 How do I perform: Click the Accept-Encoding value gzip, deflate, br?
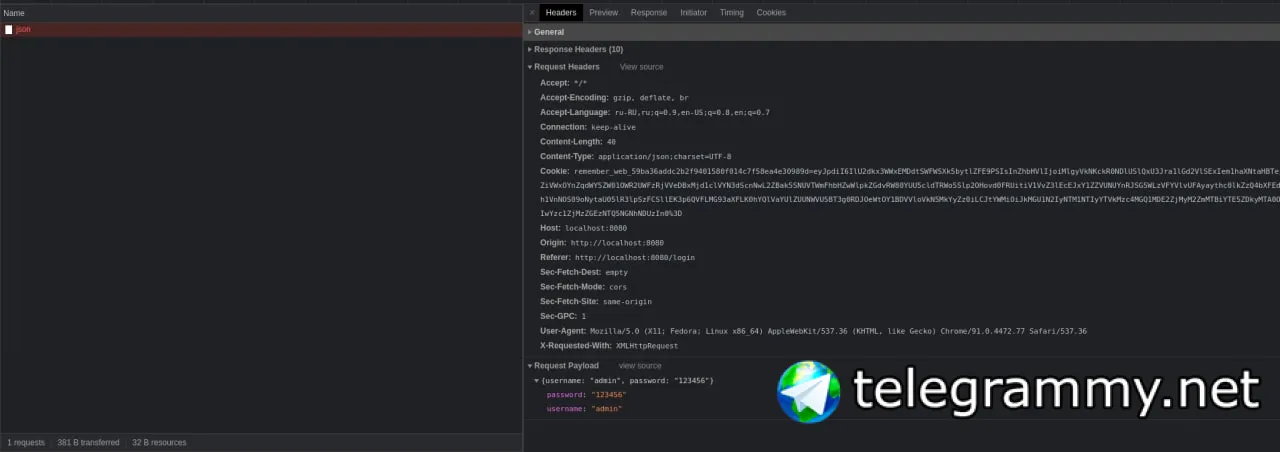tap(651, 98)
